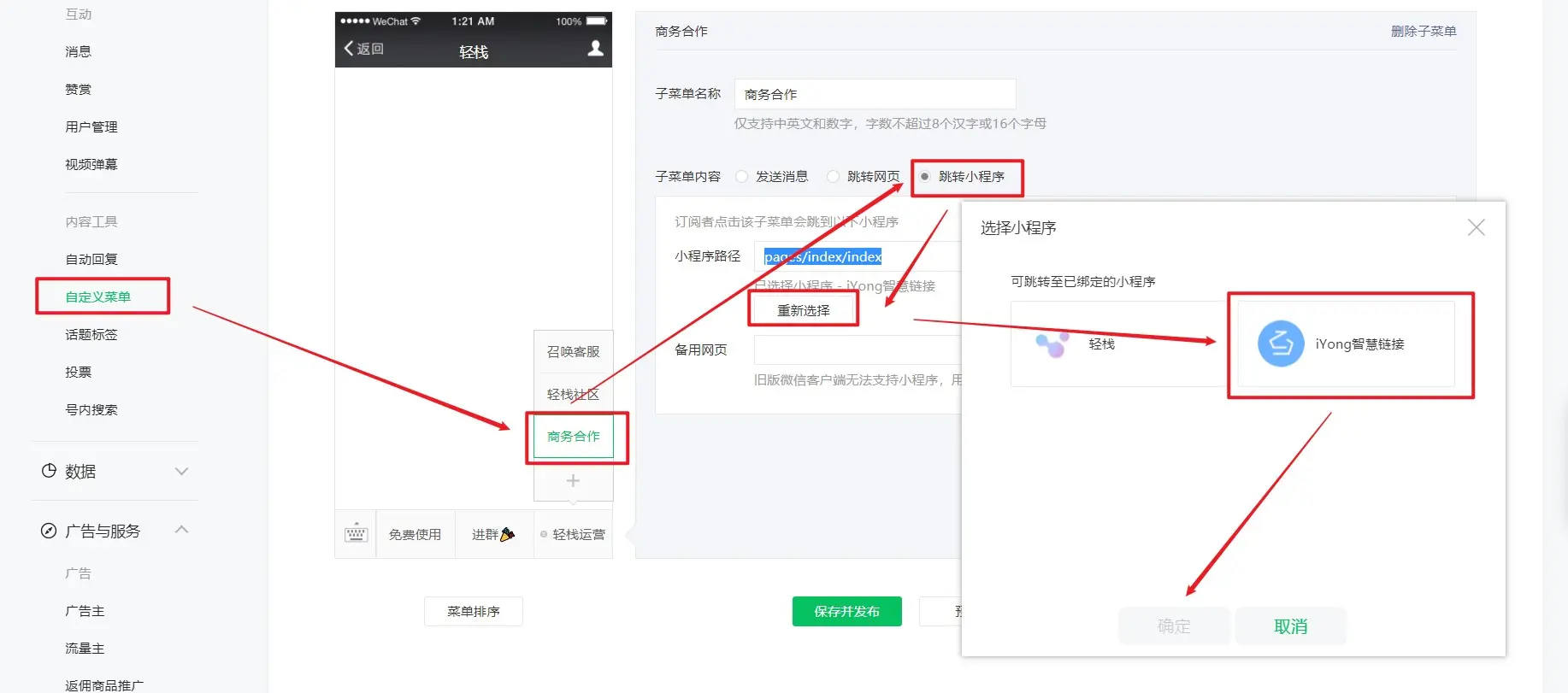Select the 跳转网页 radio option
This screenshot has width=1568, height=693.
coord(833,176)
